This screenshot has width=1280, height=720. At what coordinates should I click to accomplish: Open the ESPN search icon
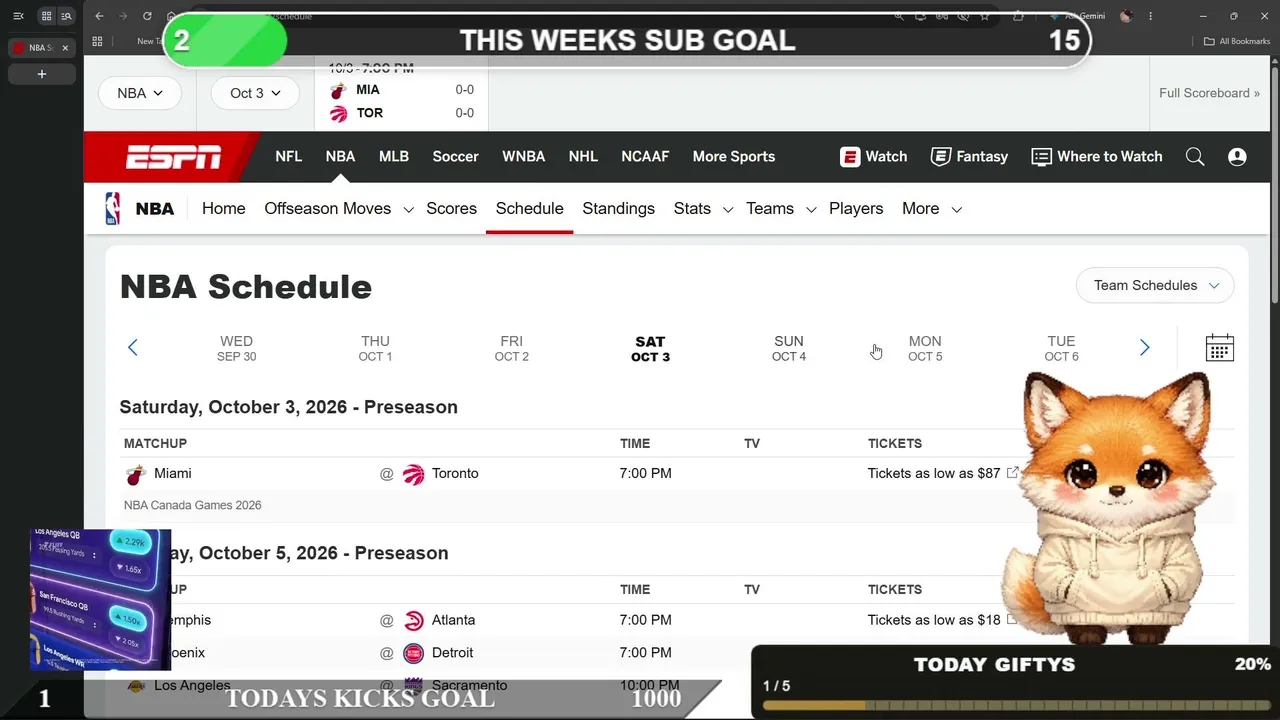coord(1195,157)
